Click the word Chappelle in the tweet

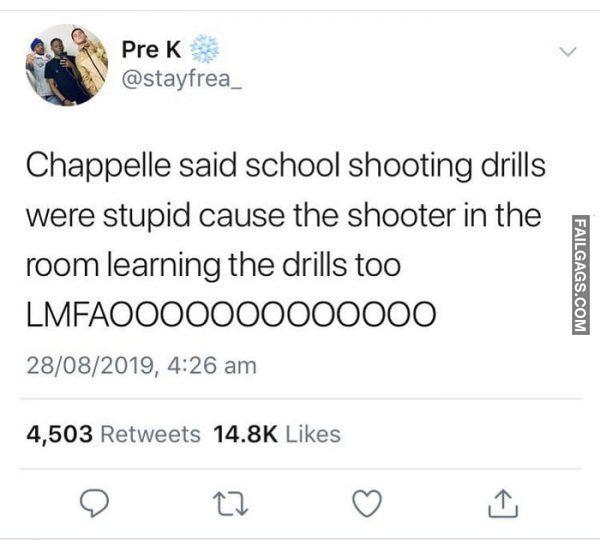99,166
